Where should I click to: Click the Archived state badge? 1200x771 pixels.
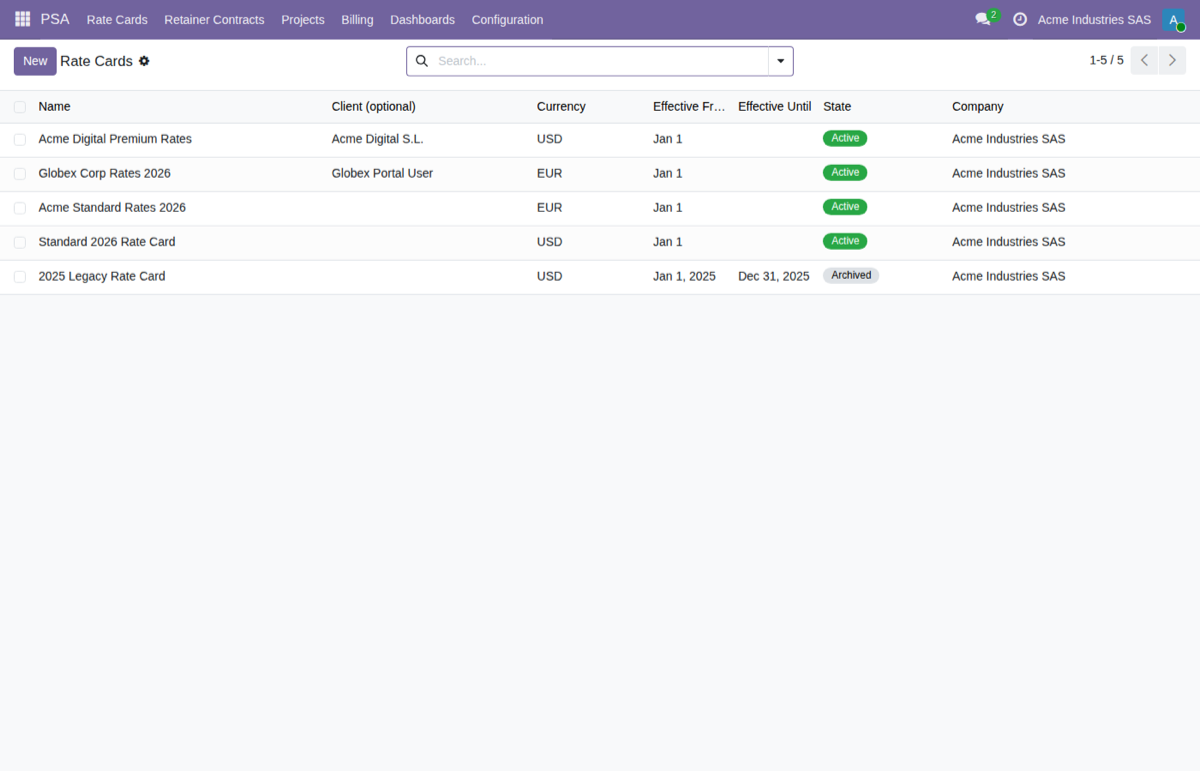(x=851, y=275)
